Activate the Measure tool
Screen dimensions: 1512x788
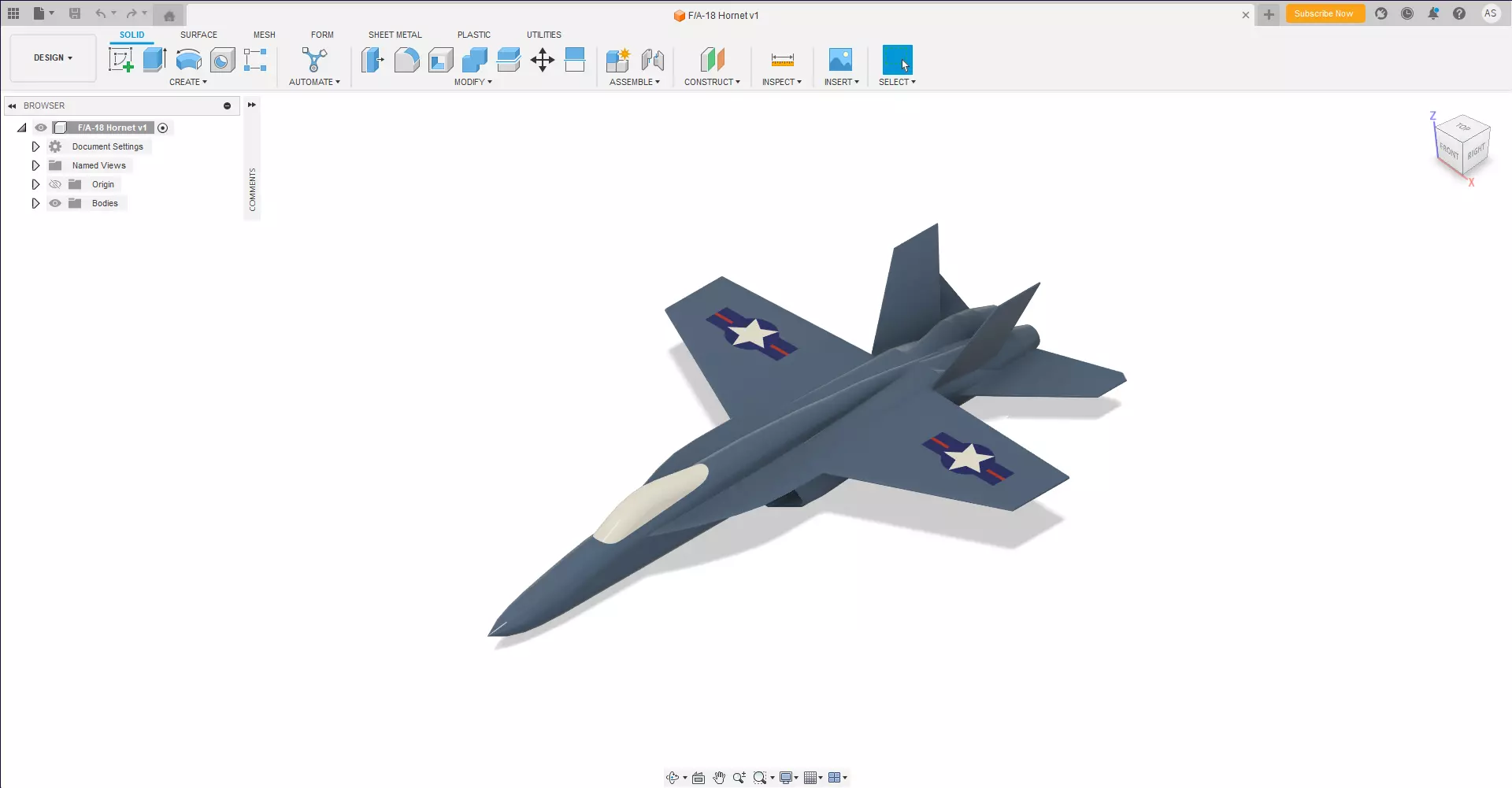click(x=782, y=60)
